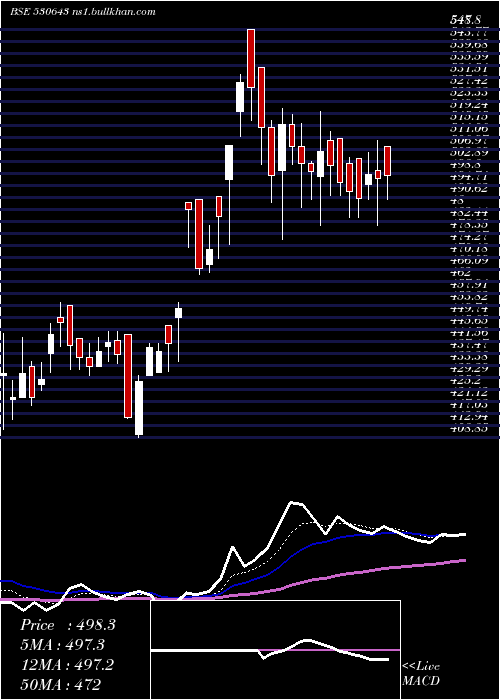The width and height of the screenshot is (500, 700).
Task: Click the 519.24 price axis label
Action: 468,106
